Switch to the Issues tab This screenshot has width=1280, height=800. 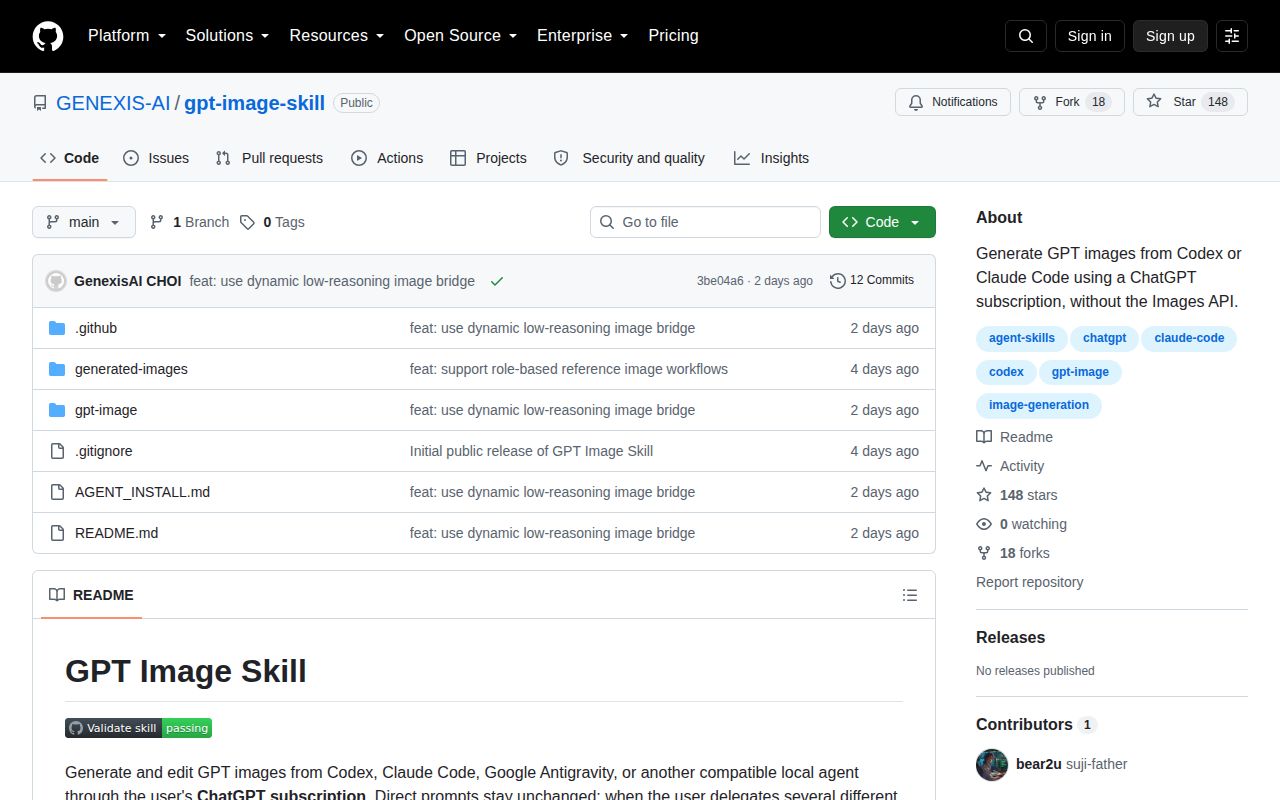tap(156, 158)
